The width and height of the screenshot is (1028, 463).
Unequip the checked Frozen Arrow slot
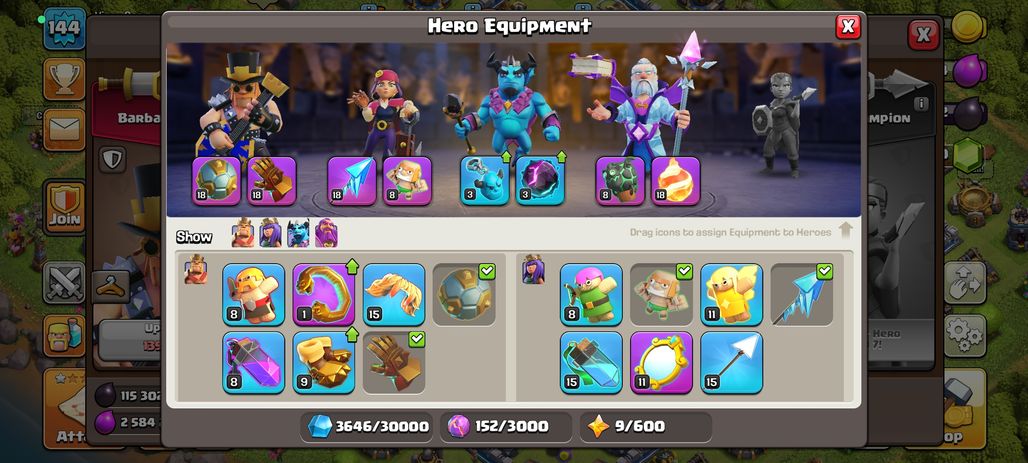[x=802, y=294]
